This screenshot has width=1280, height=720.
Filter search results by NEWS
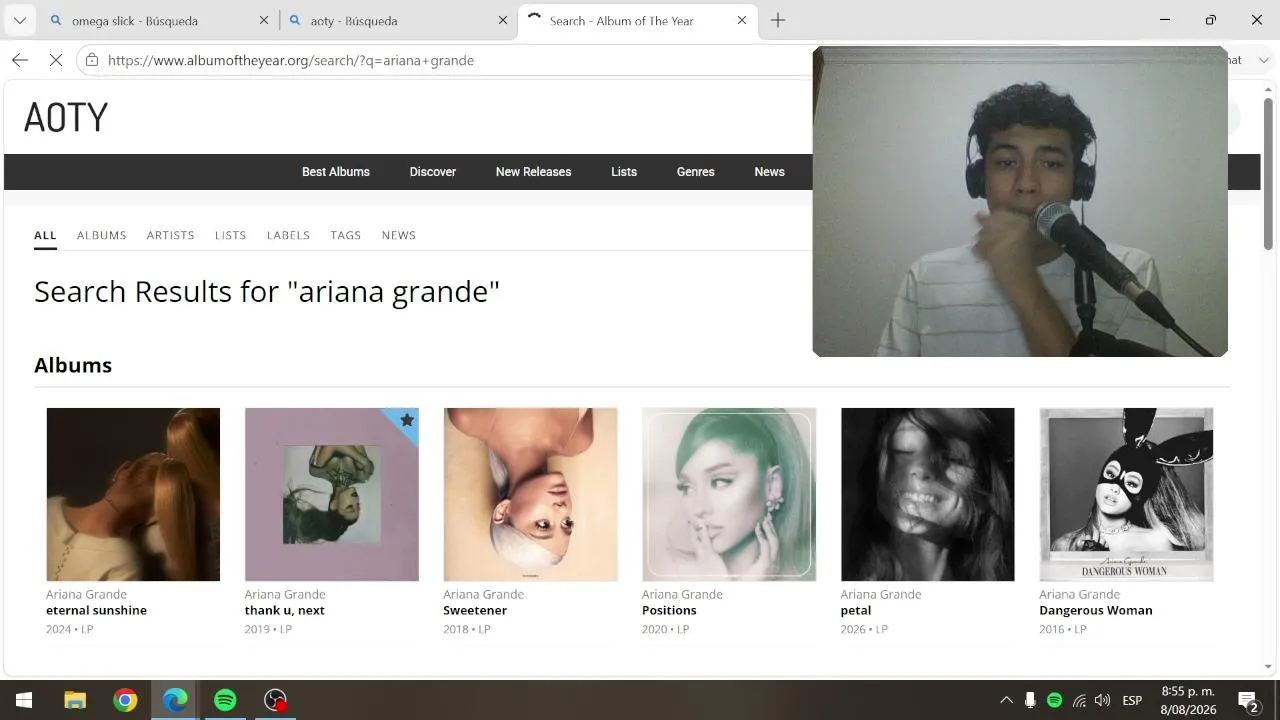[399, 235]
